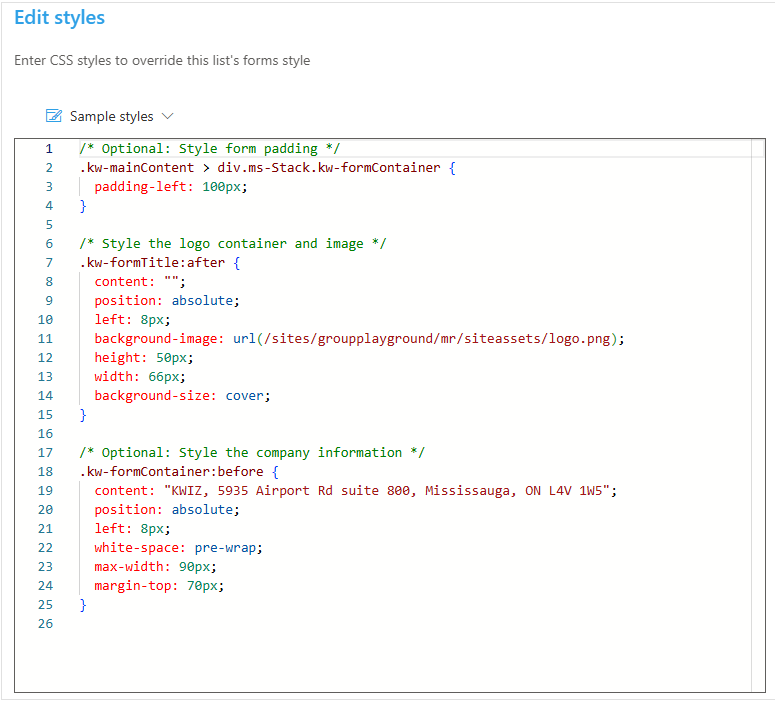The width and height of the screenshot is (775, 705).
Task: Click the closing brace on line 15
Action: [83, 415]
